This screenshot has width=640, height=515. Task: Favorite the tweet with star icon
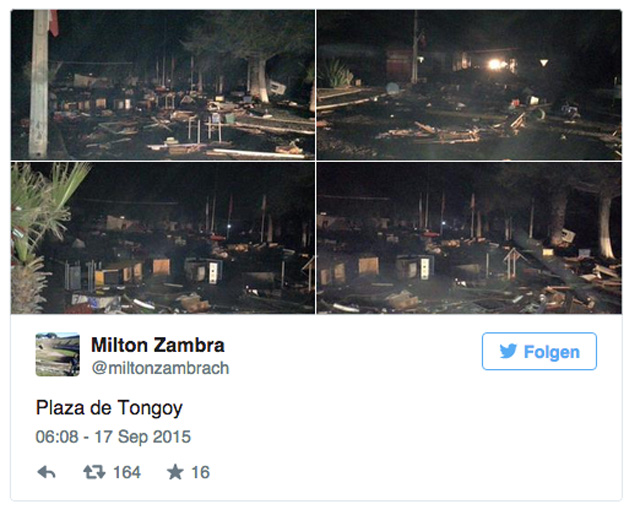click(x=175, y=472)
